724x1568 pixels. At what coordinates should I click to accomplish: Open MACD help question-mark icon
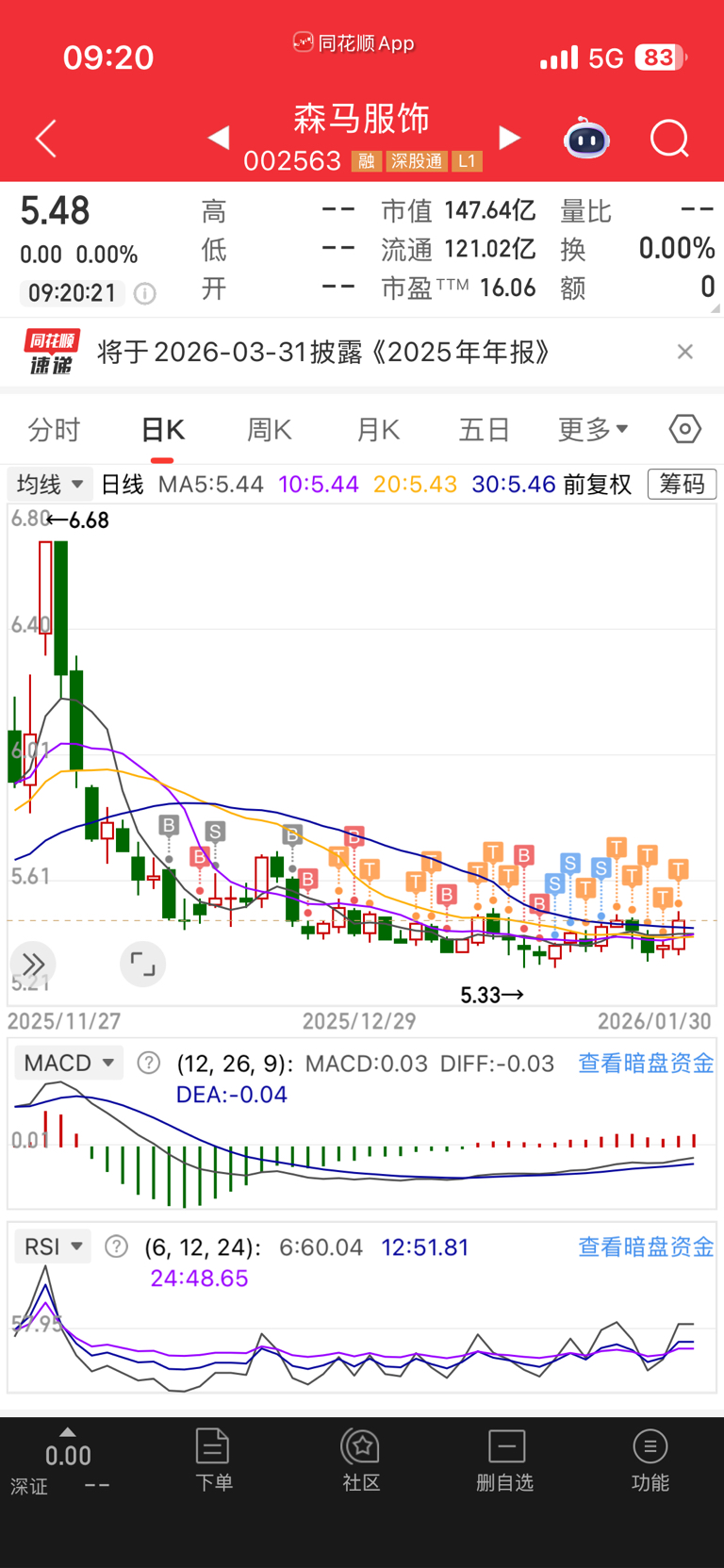(x=148, y=1063)
